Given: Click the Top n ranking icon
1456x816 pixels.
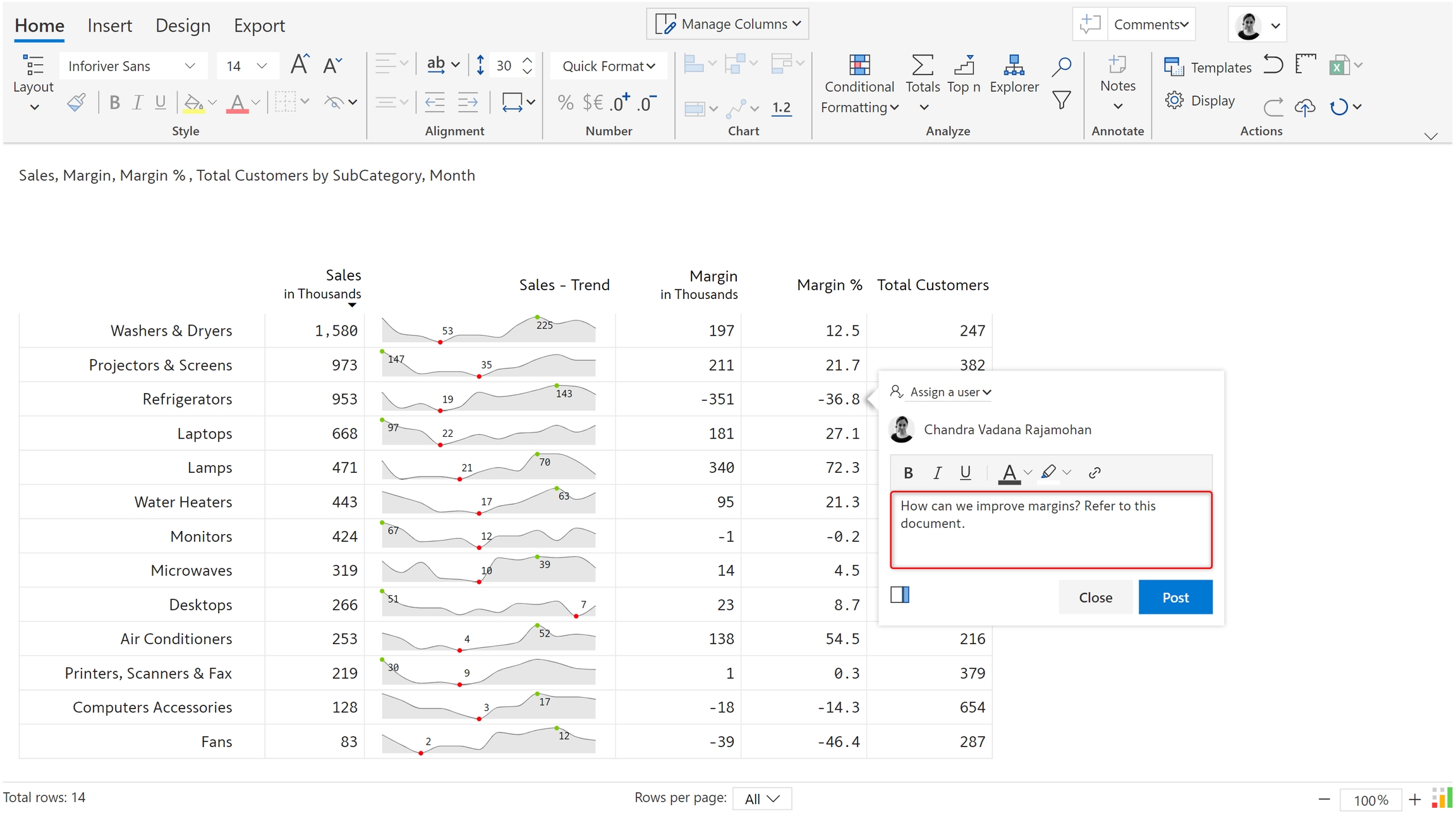Looking at the screenshot, I should pyautogui.click(x=964, y=66).
